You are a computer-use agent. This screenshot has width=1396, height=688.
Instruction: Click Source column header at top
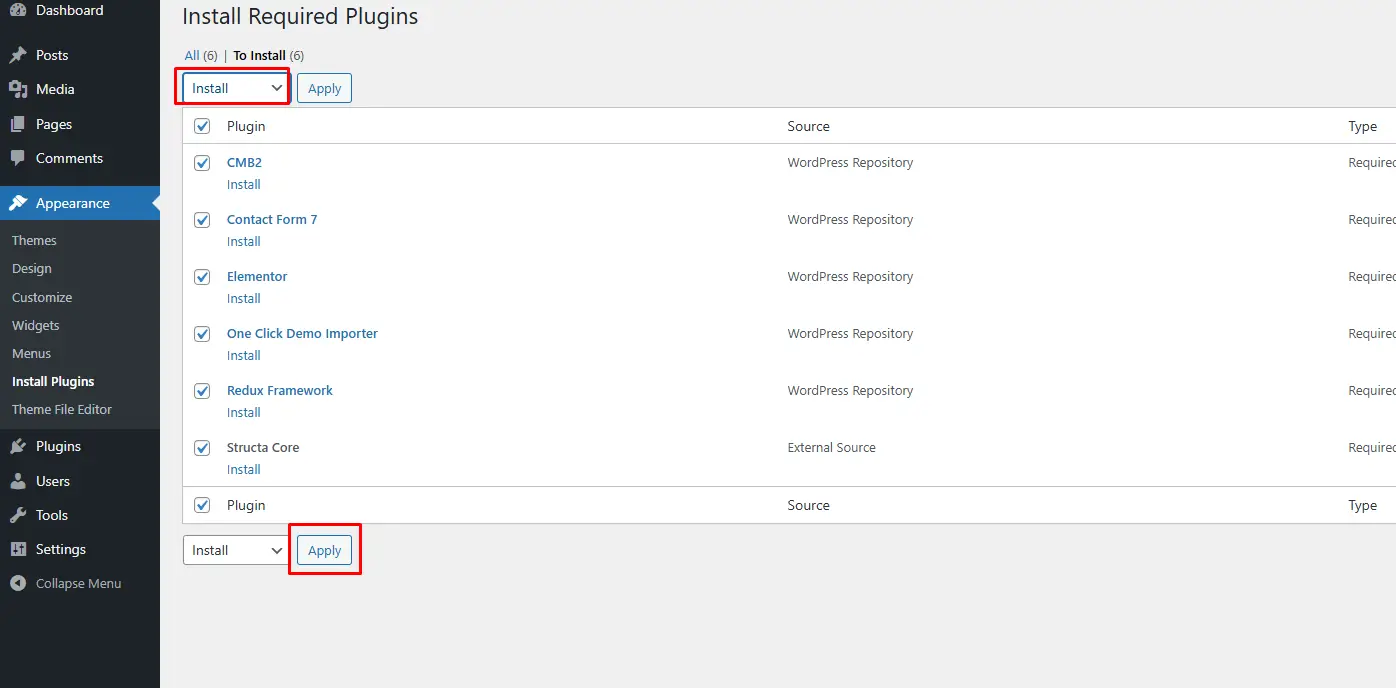click(808, 126)
